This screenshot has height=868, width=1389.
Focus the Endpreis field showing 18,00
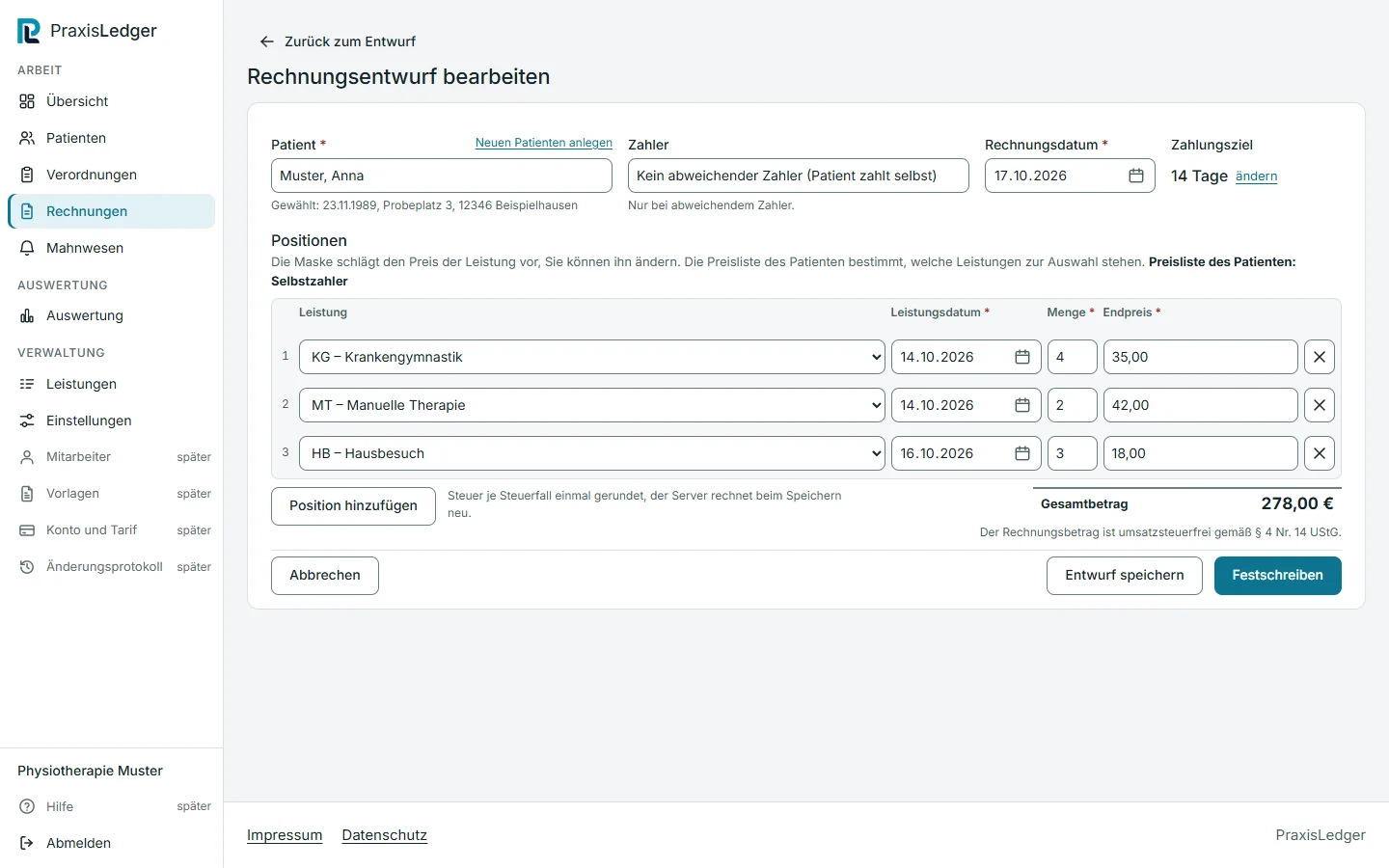[1201, 453]
